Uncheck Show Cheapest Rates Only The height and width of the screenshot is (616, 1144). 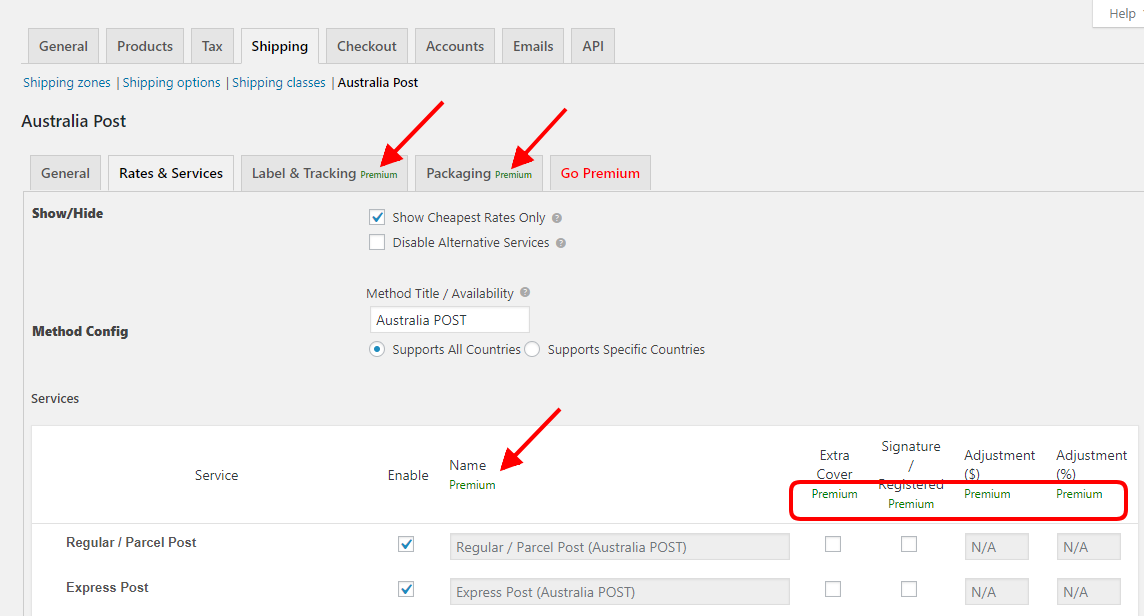[376, 217]
